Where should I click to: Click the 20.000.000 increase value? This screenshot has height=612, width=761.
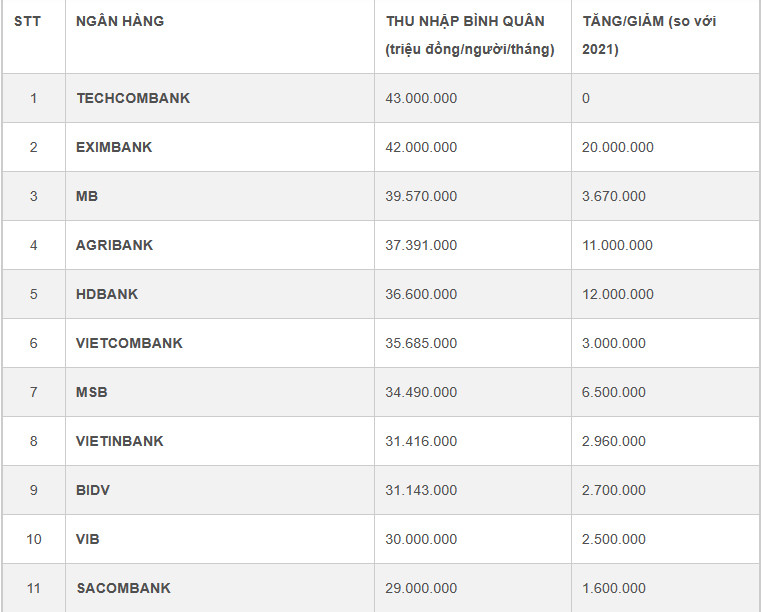pos(617,147)
